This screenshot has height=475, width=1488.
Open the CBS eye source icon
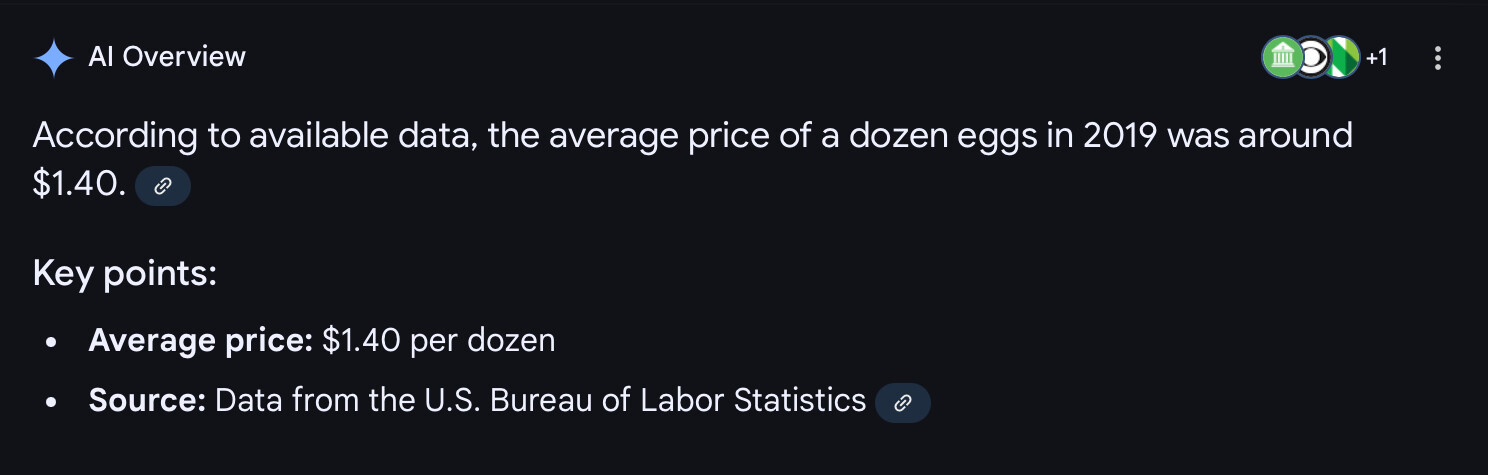1310,58
